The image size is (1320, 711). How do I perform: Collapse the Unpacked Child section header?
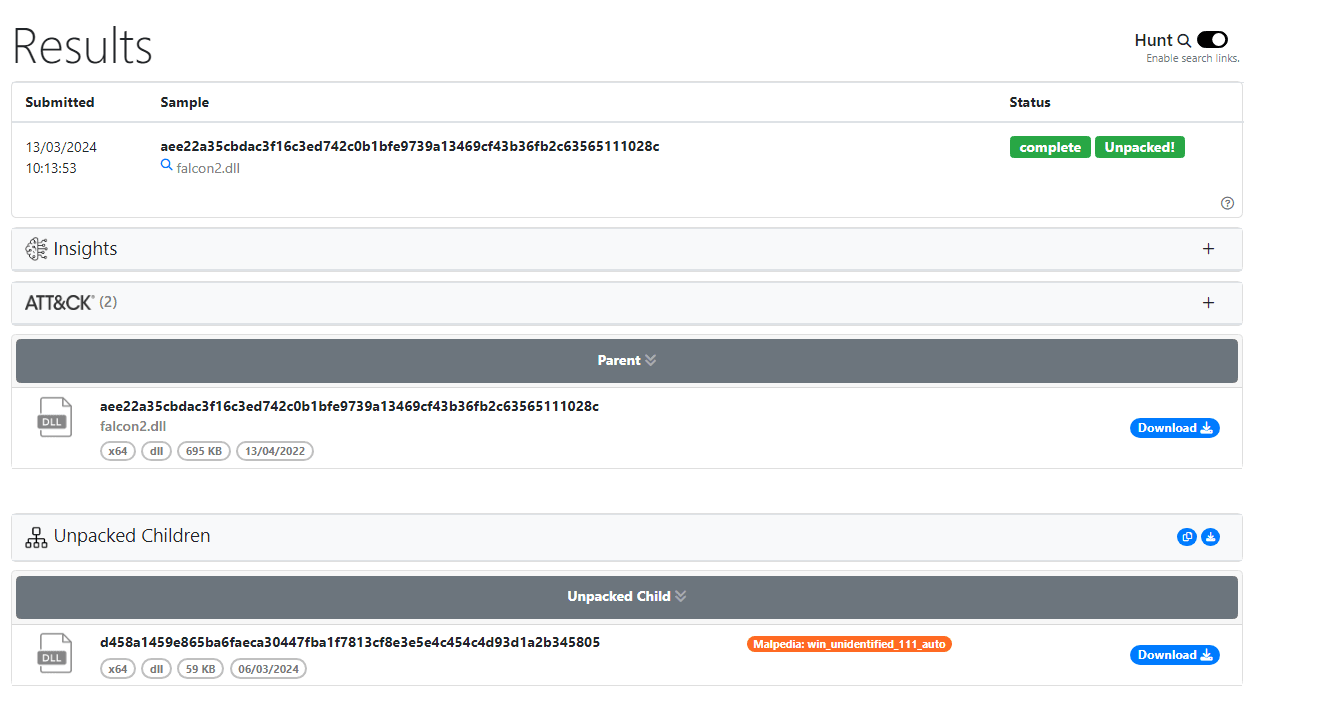[626, 596]
